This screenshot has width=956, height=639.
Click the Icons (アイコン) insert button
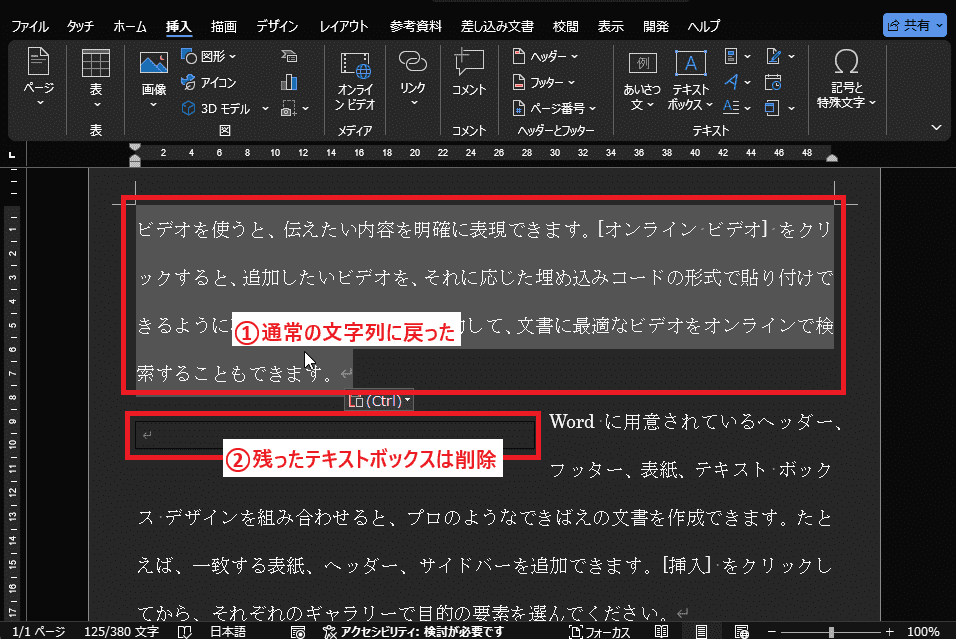(x=210, y=82)
